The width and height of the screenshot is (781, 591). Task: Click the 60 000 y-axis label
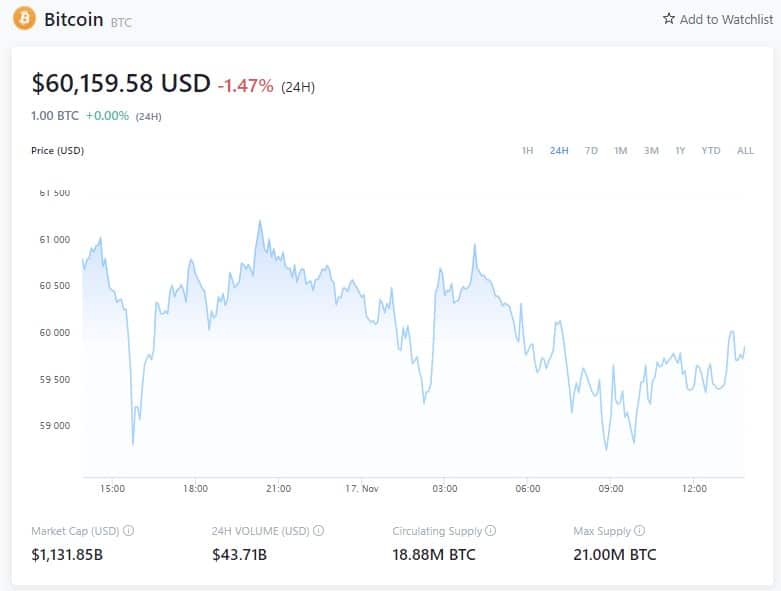(x=55, y=332)
